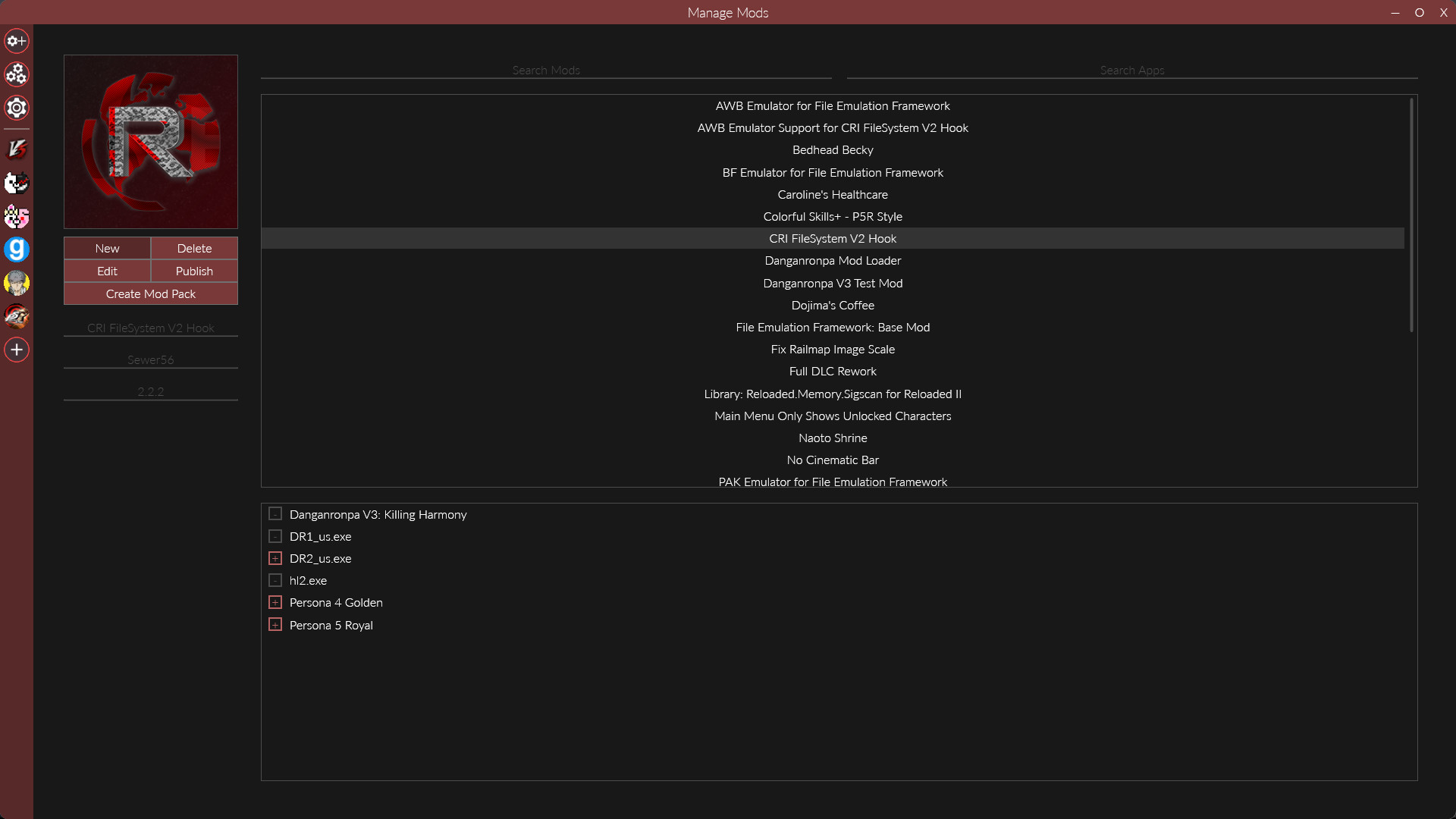1456x819 pixels.
Task: Focus the Search Mods input field
Action: 546,70
